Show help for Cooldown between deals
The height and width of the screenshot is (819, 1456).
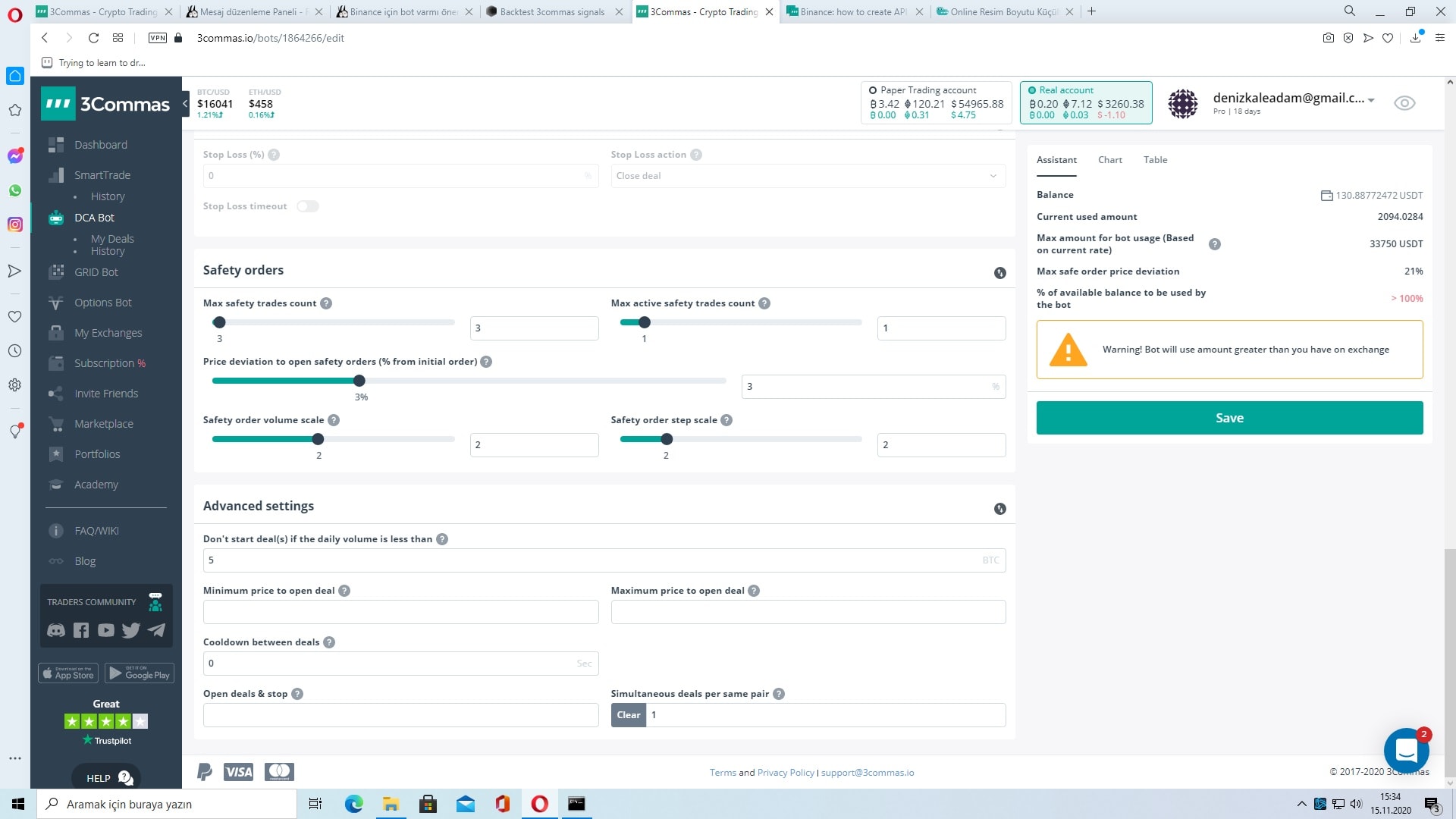point(329,642)
